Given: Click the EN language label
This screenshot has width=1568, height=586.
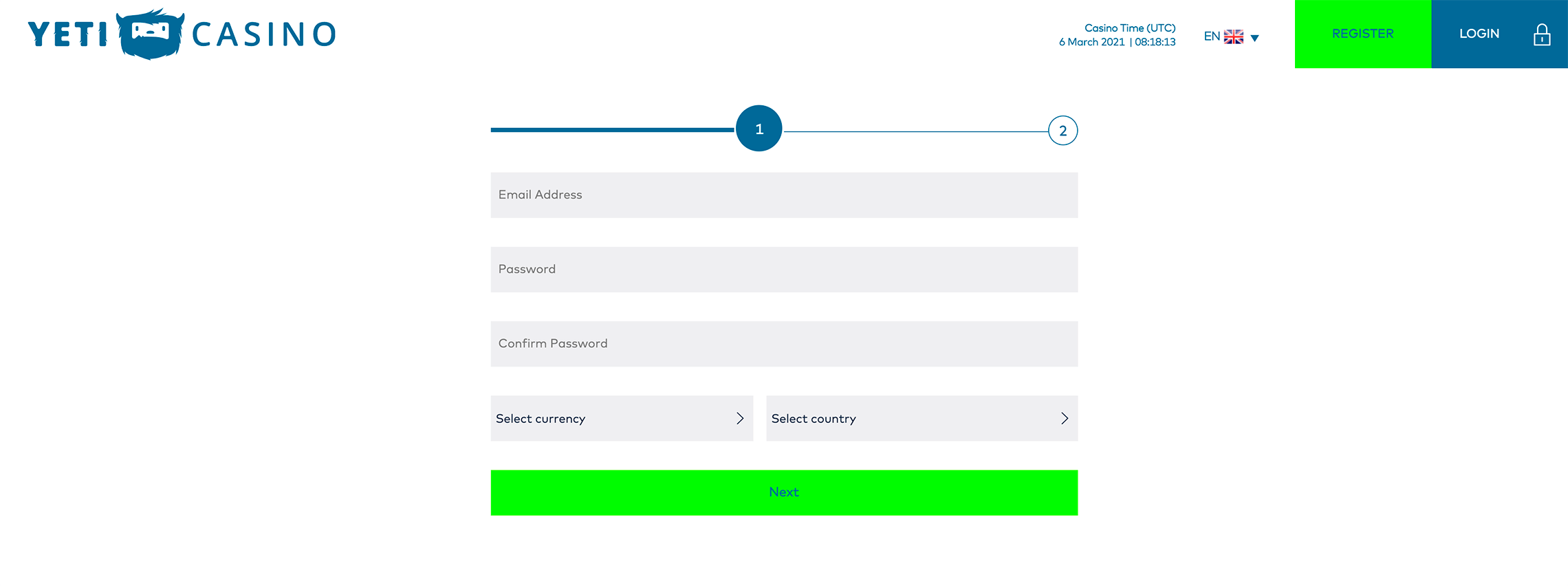Looking at the screenshot, I should pos(1212,36).
